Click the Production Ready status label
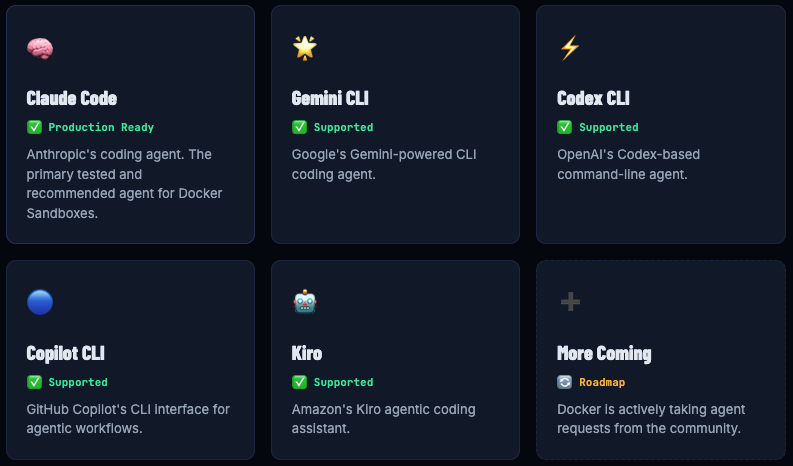The width and height of the screenshot is (793, 466). [101, 127]
